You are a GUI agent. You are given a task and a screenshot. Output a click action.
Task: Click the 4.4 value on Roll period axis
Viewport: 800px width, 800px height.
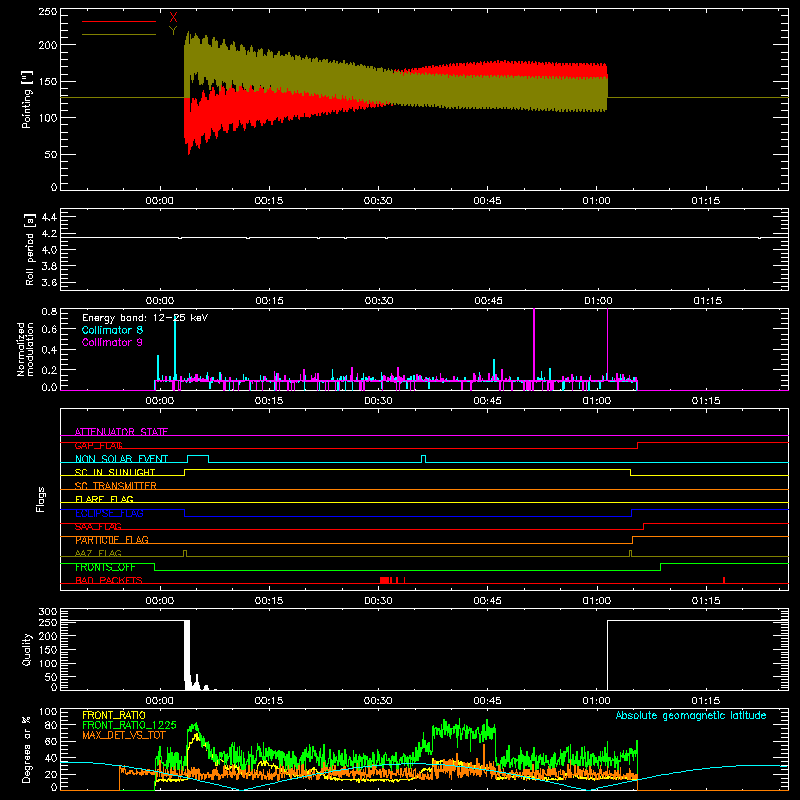click(49, 217)
